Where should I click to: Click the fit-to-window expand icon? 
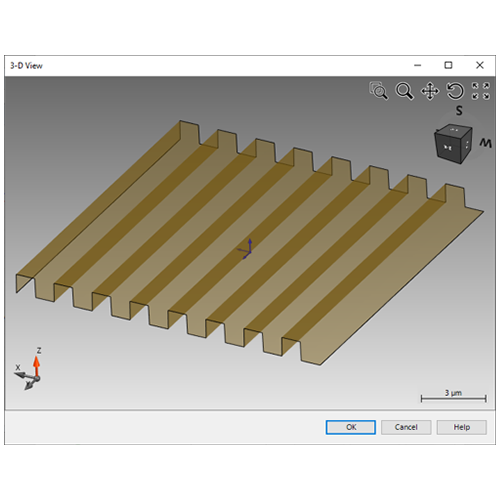click(481, 91)
